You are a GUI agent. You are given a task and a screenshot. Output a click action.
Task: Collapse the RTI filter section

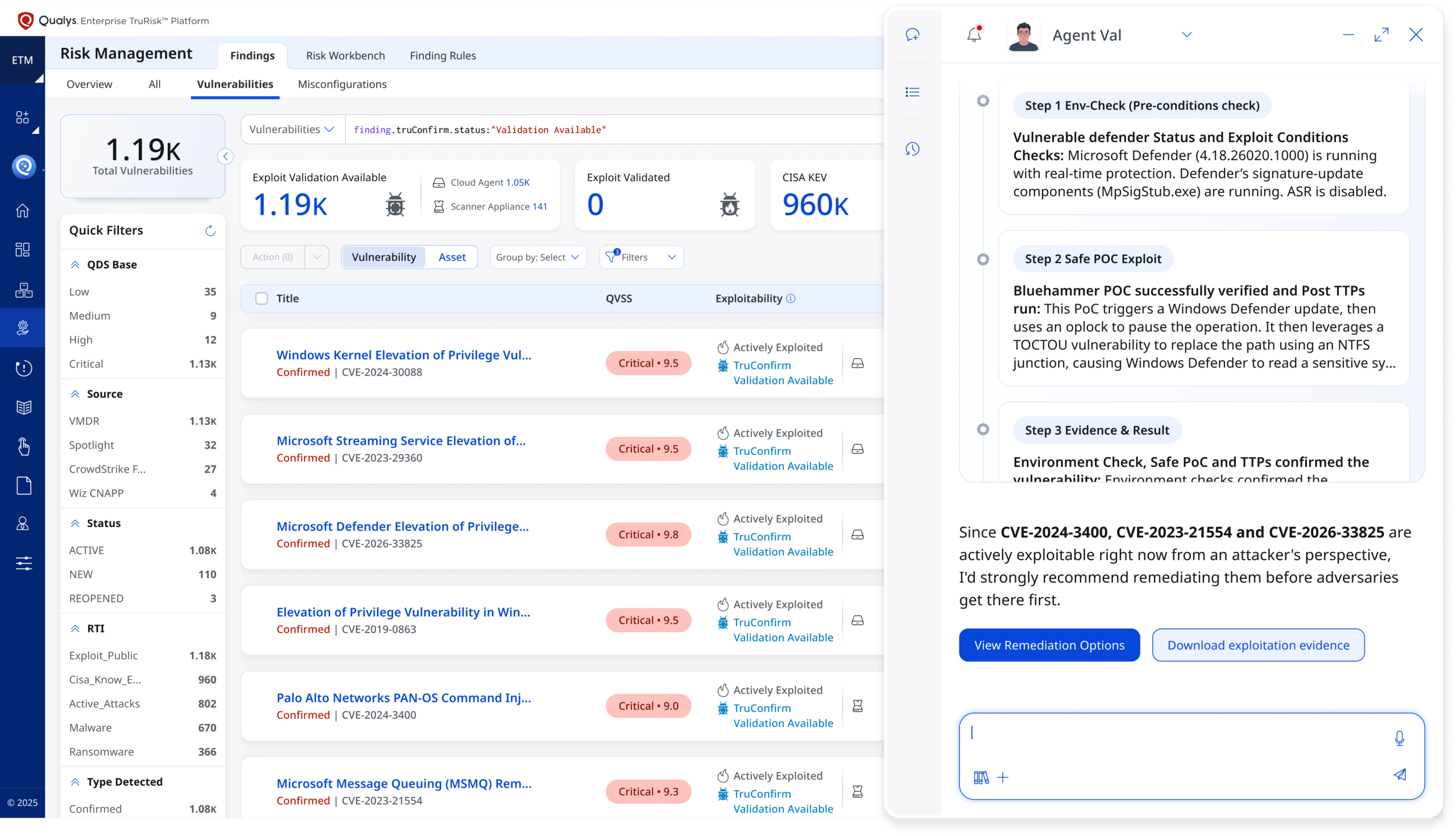click(75, 629)
